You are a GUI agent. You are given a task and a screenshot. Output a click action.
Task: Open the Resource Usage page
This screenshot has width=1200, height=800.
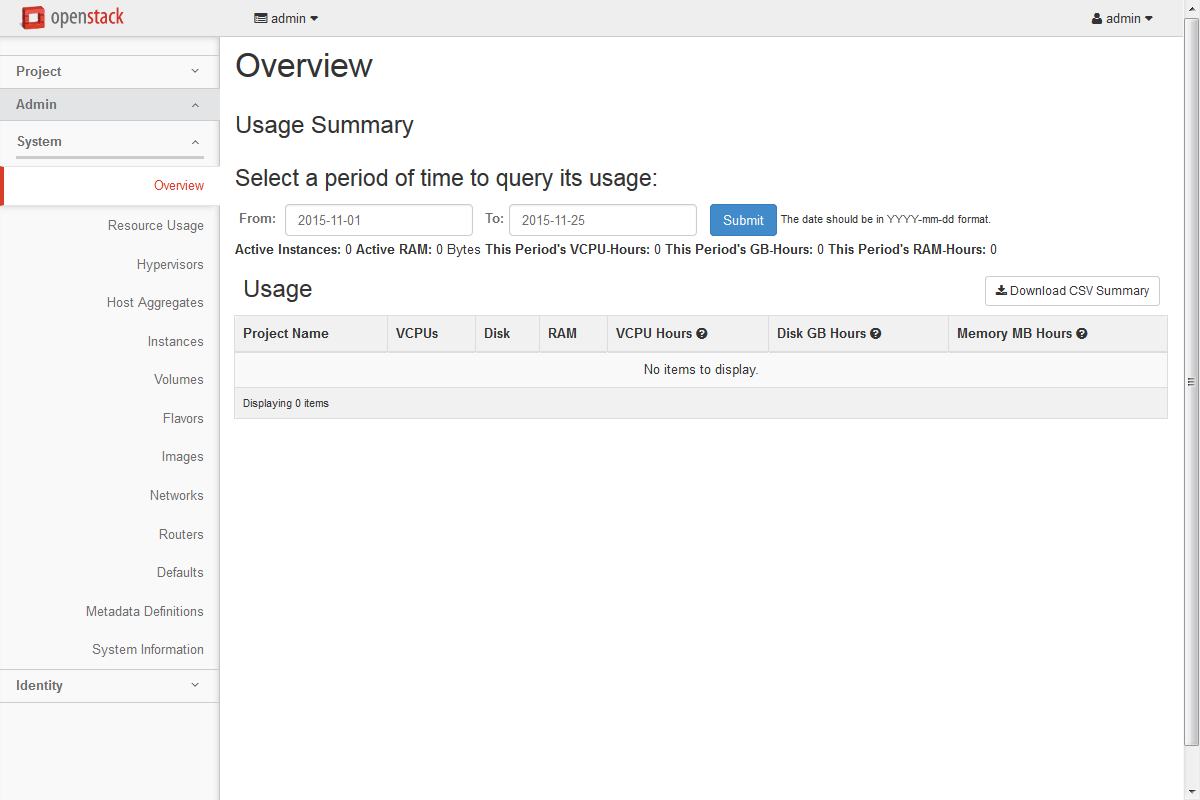[156, 226]
